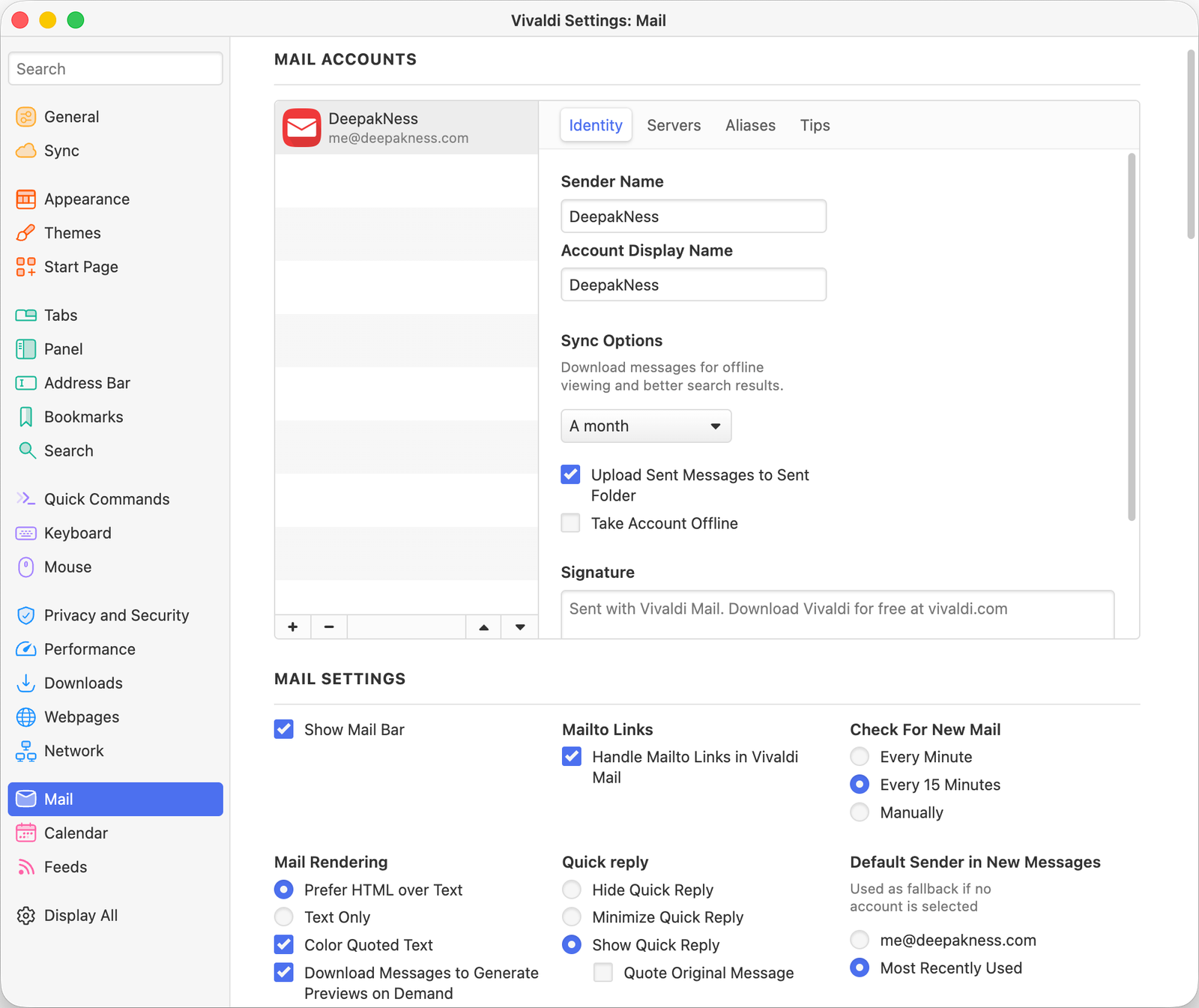The image size is (1199, 1008).
Task: Click the DeepakNess account mail icon
Action: [x=302, y=127]
